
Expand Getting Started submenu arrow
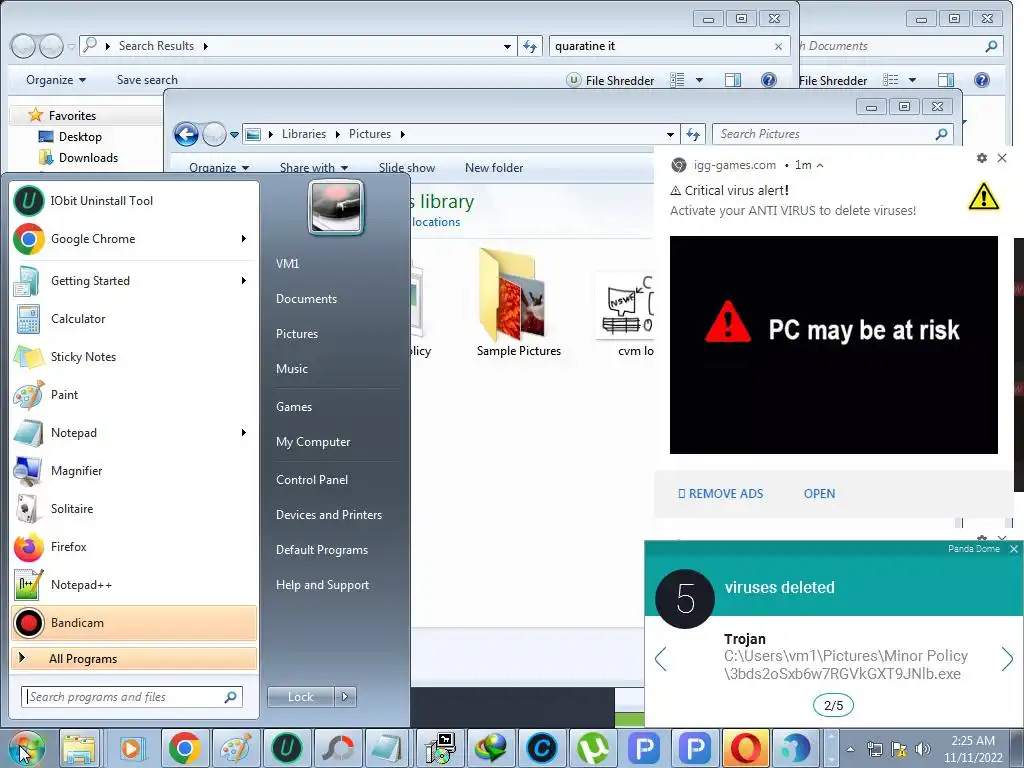click(x=244, y=281)
